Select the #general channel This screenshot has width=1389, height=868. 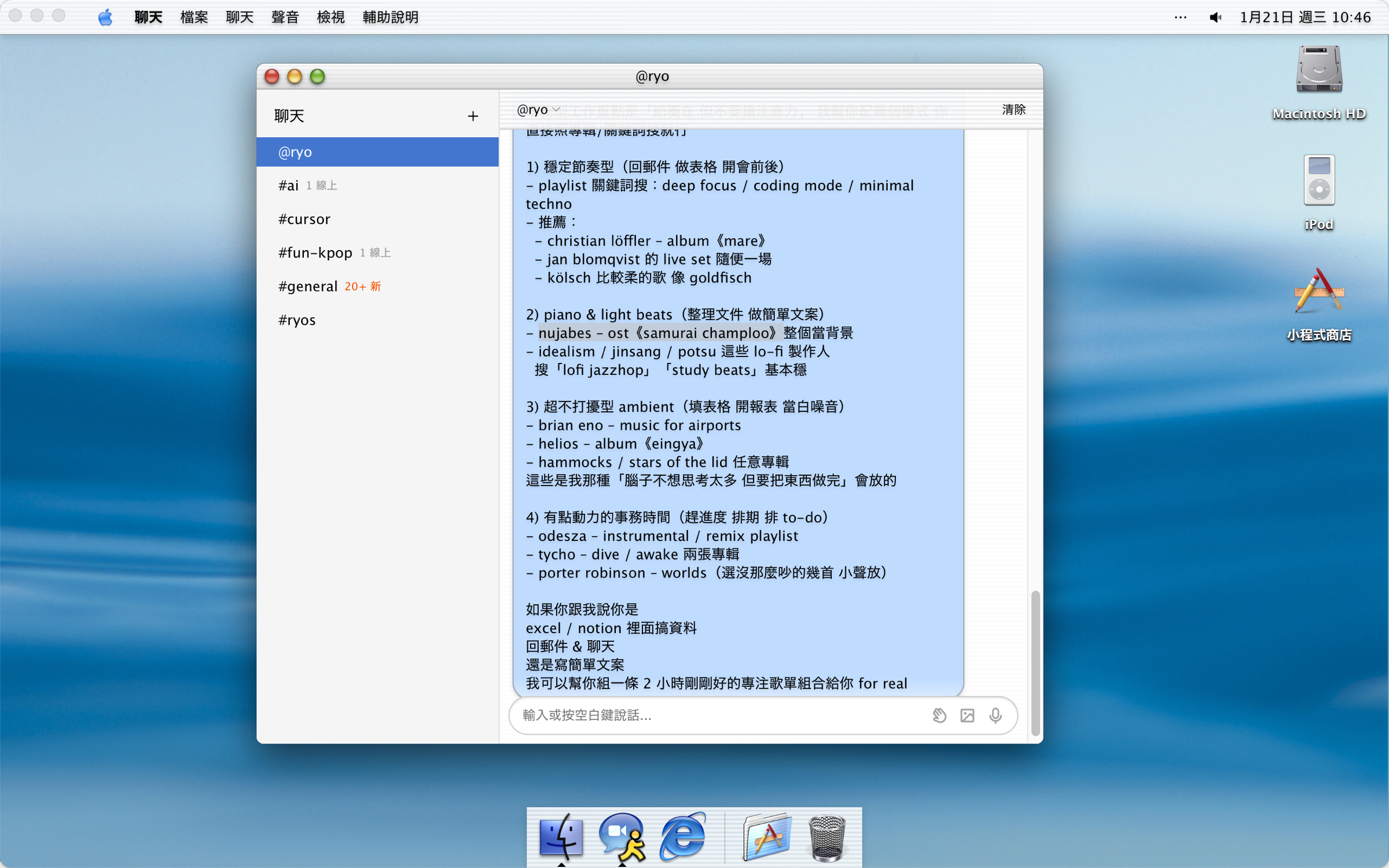[308, 286]
